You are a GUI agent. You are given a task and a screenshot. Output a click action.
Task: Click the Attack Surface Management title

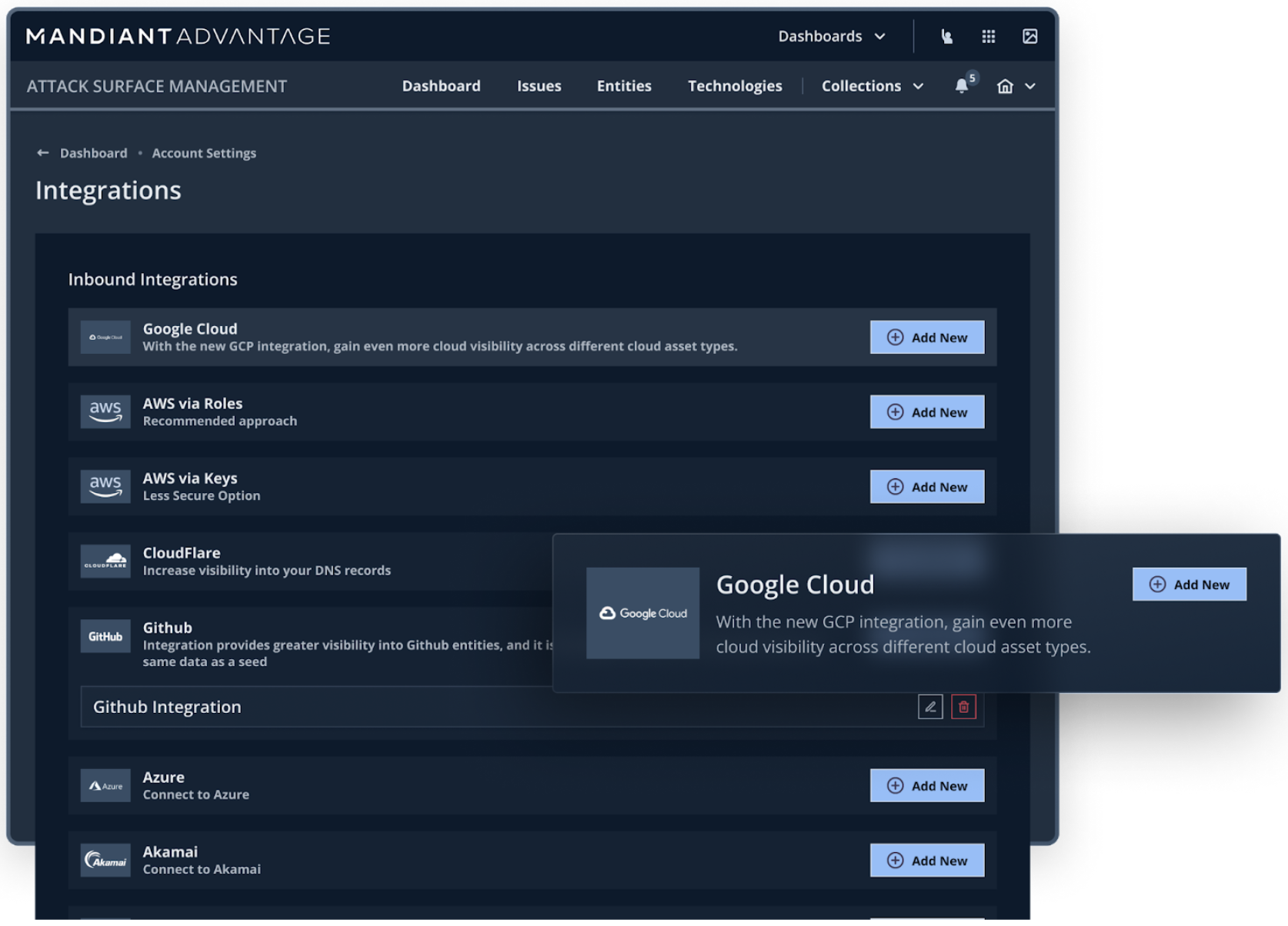(x=157, y=86)
